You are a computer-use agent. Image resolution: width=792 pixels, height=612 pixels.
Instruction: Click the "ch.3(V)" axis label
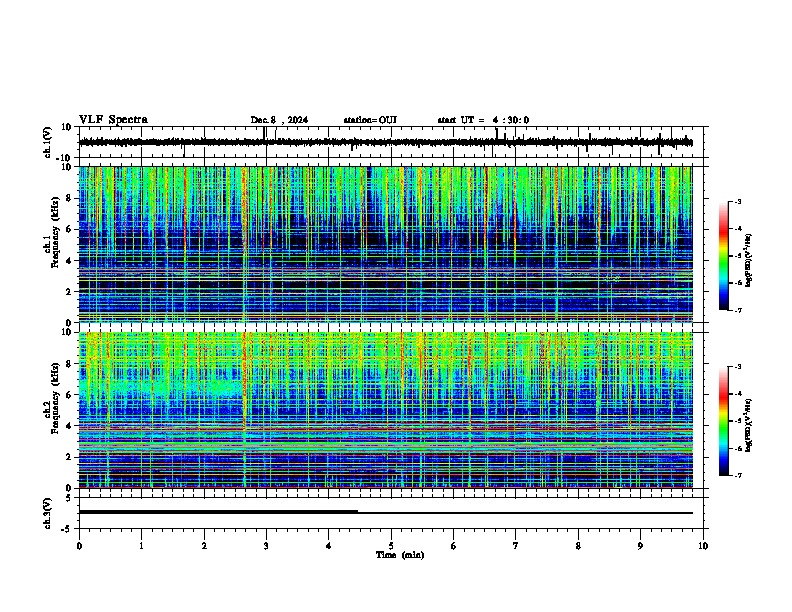48,513
